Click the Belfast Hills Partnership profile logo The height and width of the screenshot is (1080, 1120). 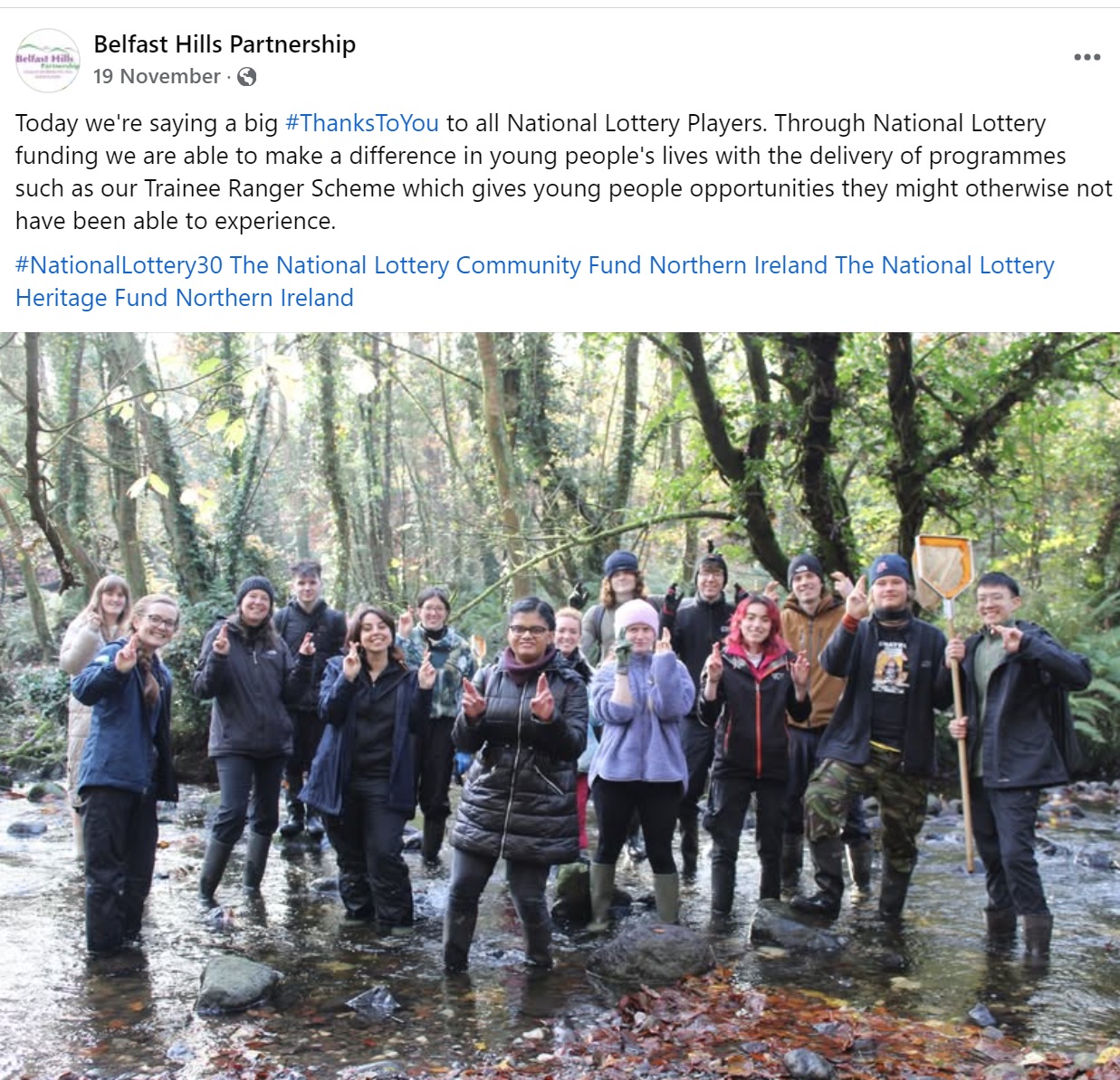coord(48,61)
